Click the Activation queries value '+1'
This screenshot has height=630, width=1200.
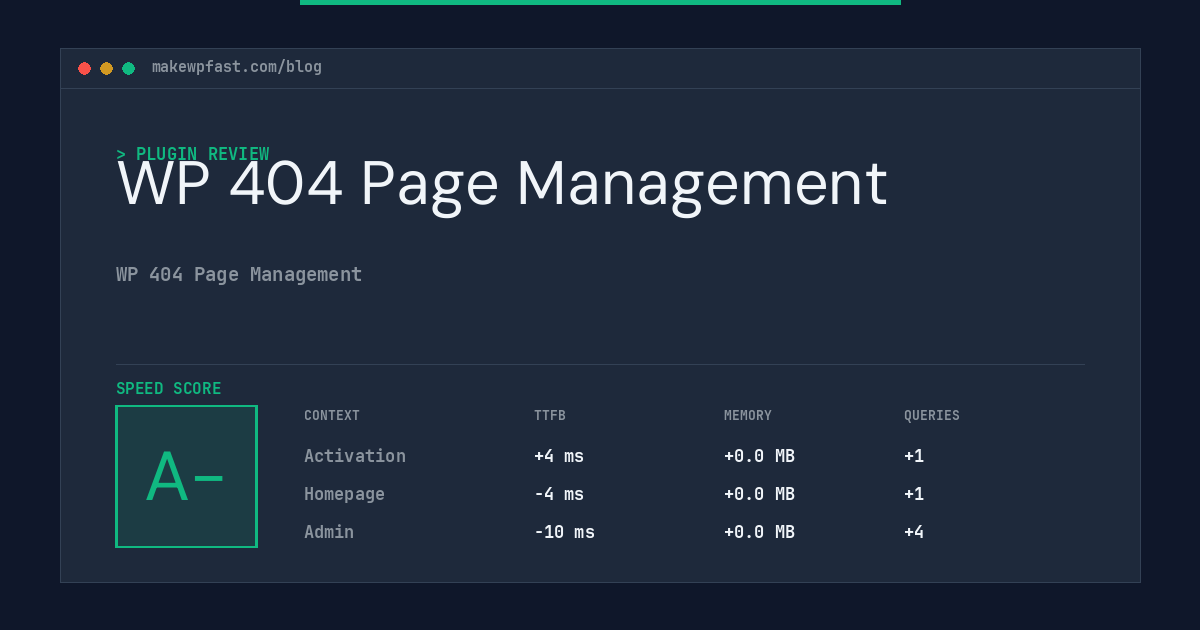[x=914, y=456]
